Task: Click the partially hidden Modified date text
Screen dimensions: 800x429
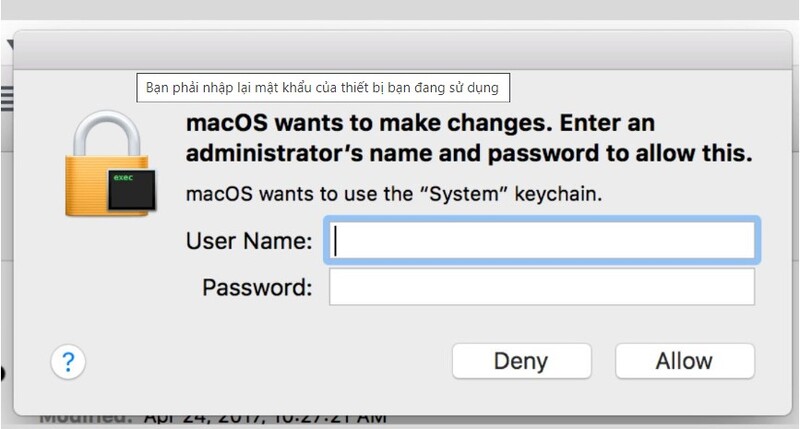Action: 213,419
